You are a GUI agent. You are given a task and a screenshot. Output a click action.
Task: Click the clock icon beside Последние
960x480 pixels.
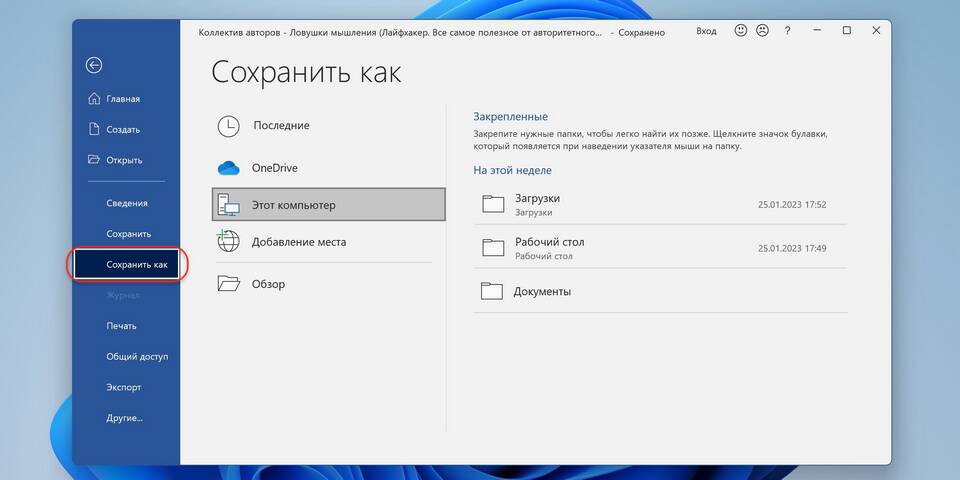pyautogui.click(x=229, y=126)
